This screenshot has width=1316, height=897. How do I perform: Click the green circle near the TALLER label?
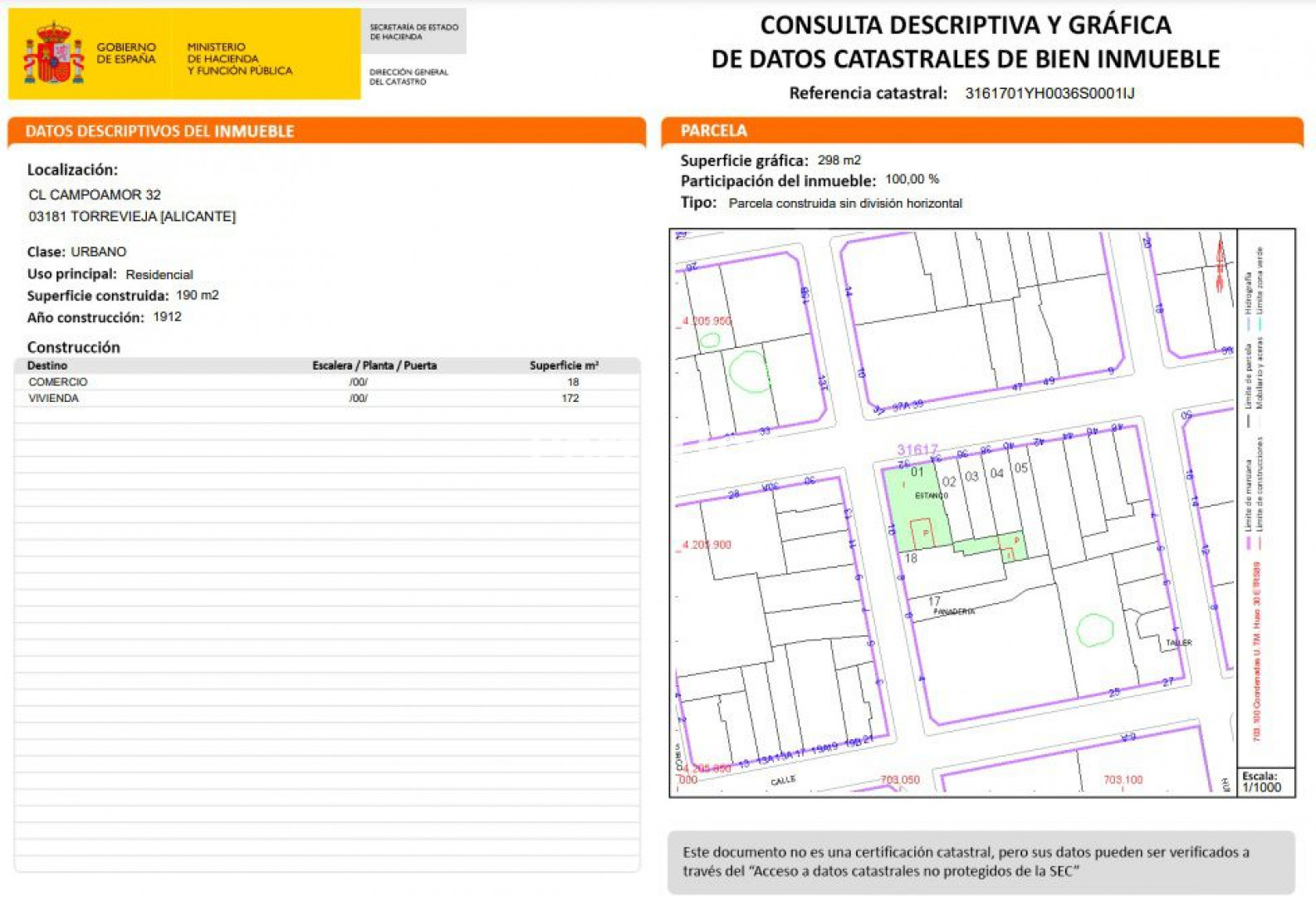(1094, 630)
